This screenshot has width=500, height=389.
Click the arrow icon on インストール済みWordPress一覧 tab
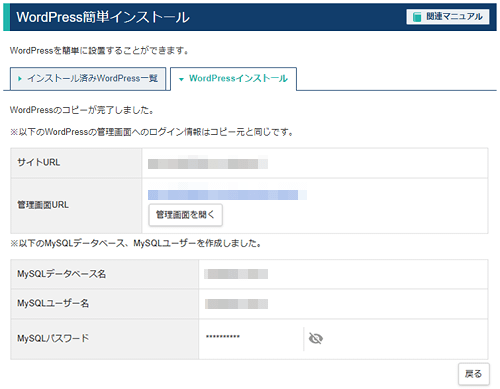click(20, 79)
